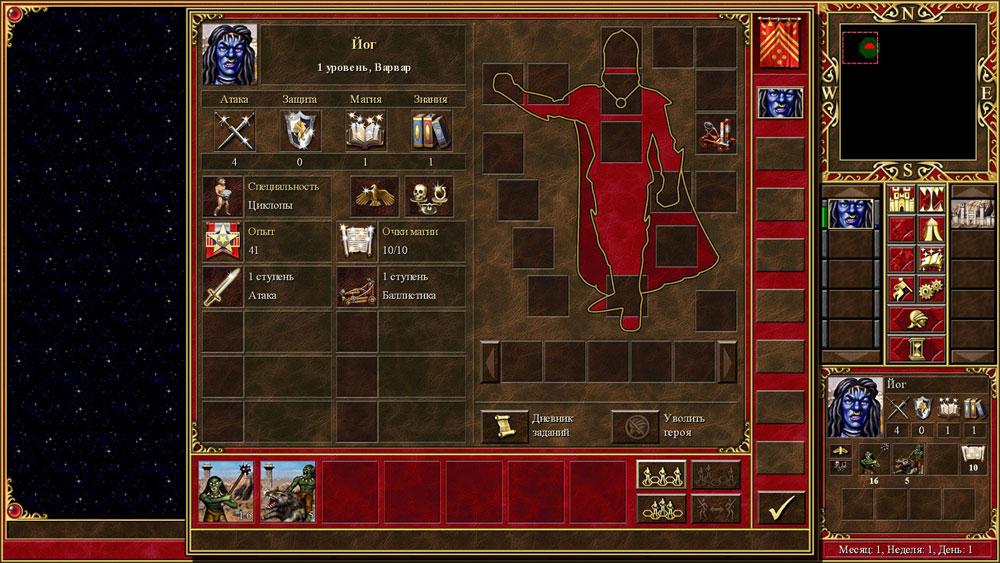Open Дневник заданий quest log
Screen dimensions: 1000x563
504,426
